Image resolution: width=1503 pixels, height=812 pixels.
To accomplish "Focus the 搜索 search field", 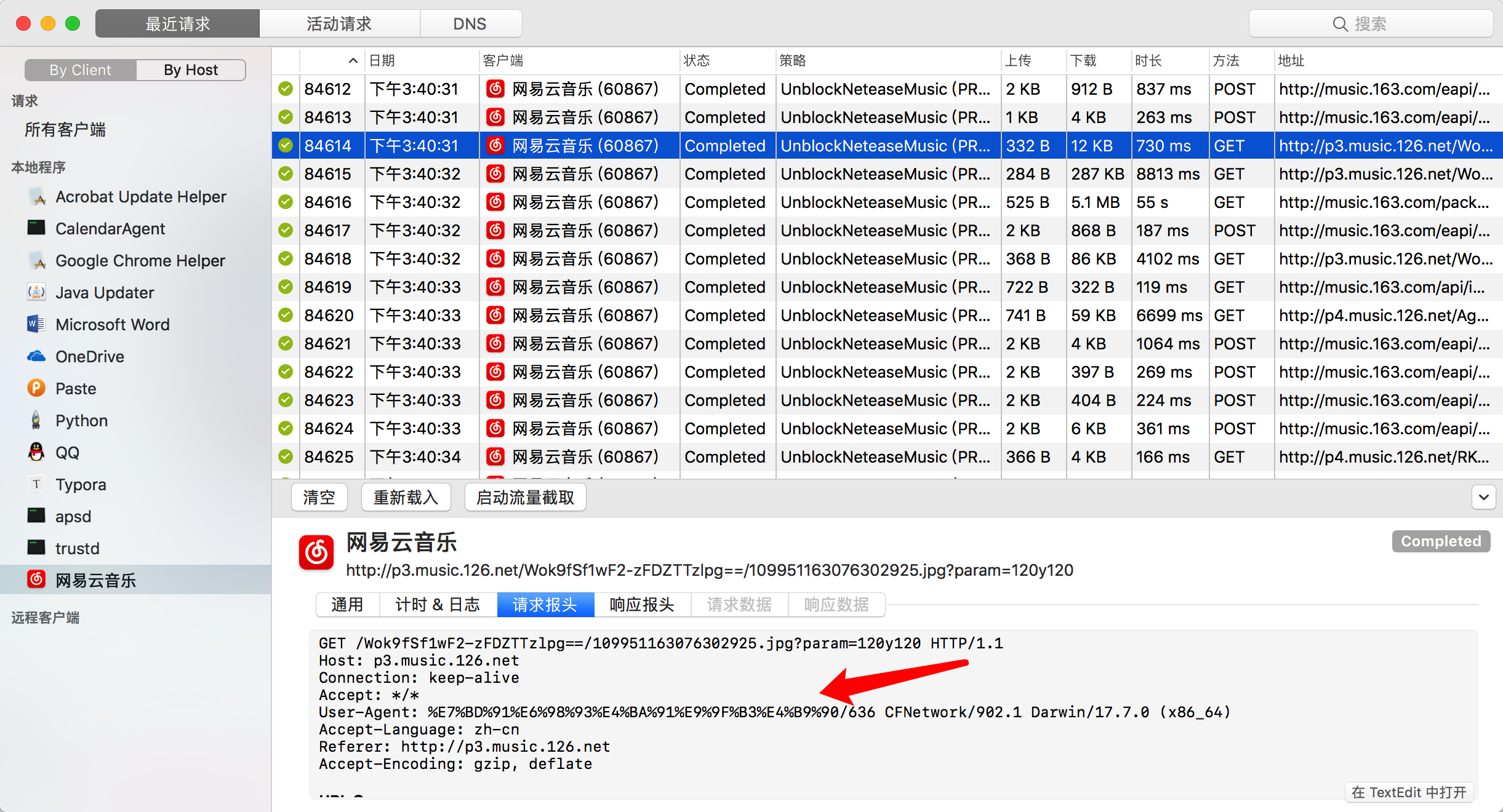I will (x=1371, y=24).
